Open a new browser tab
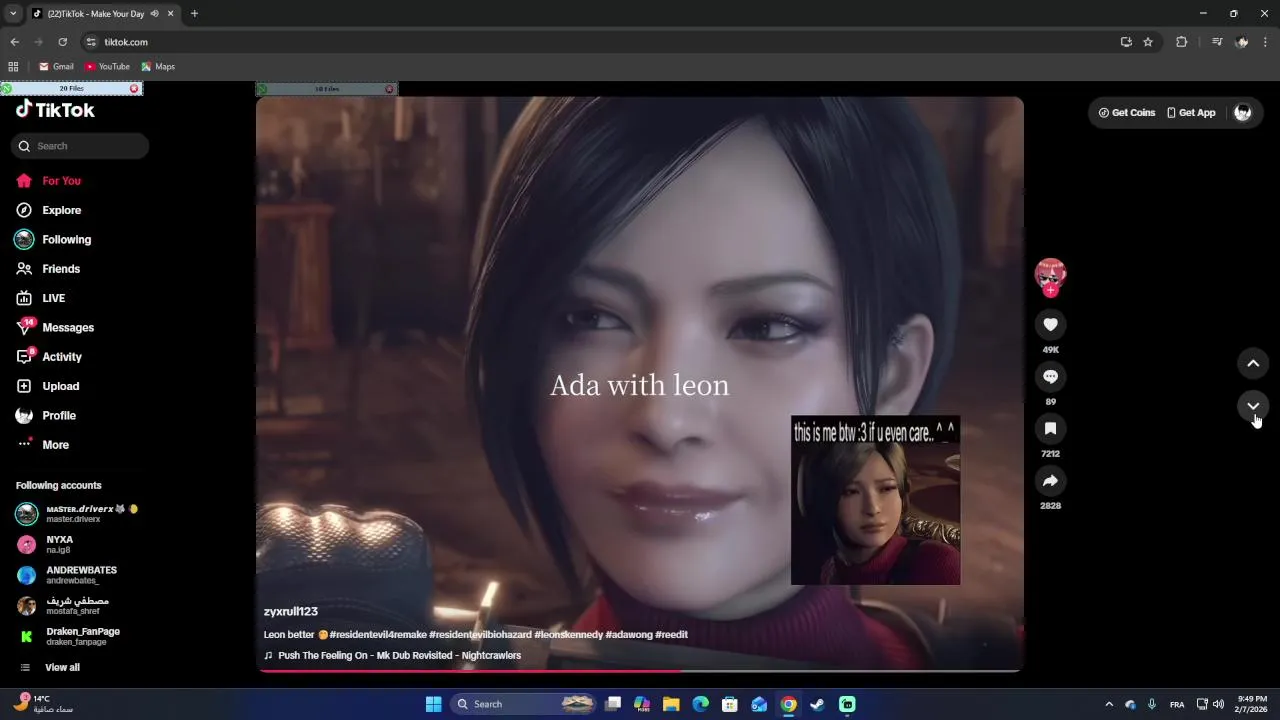 pyautogui.click(x=194, y=14)
